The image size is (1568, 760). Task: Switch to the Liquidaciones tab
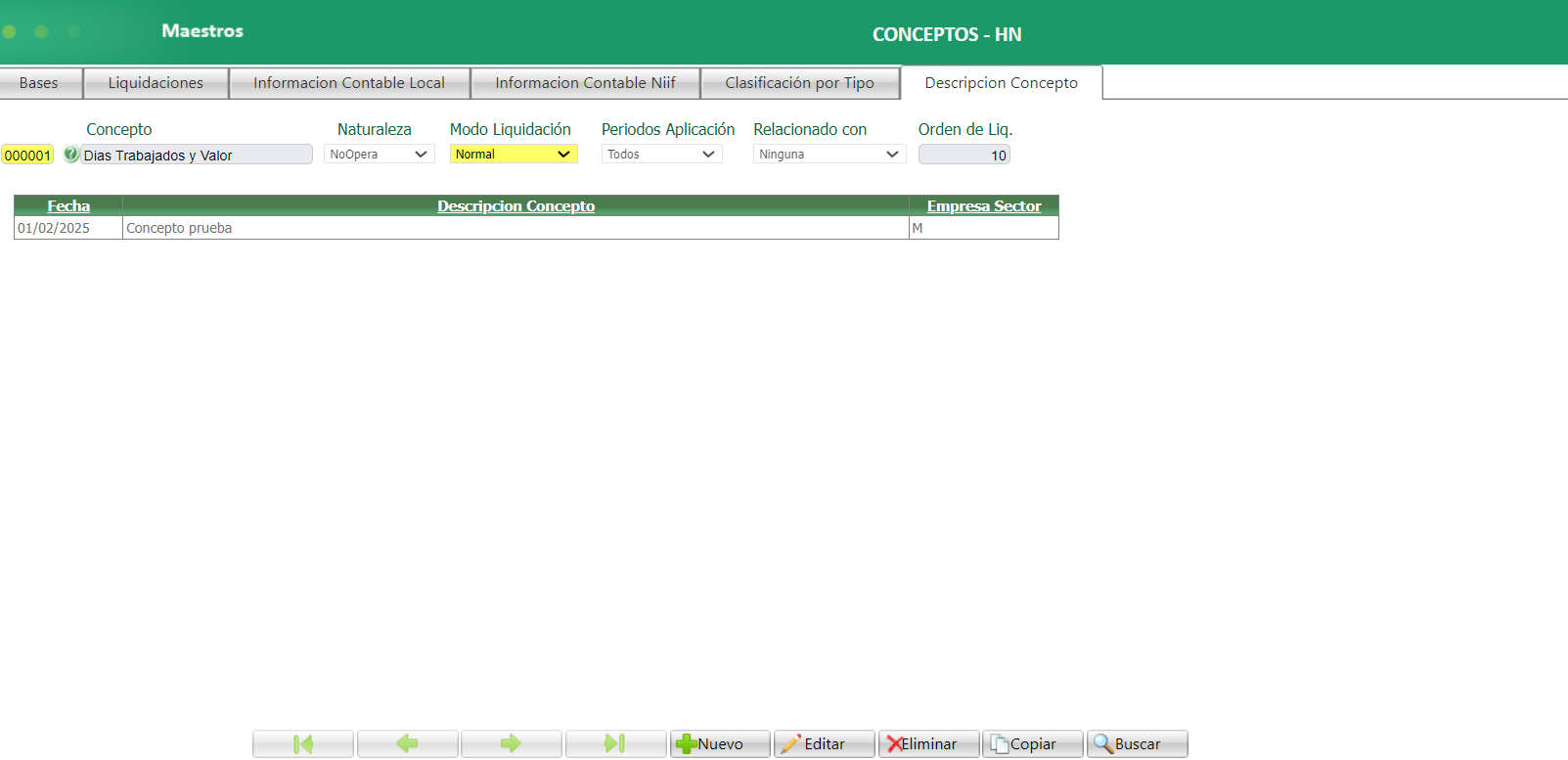(x=156, y=83)
